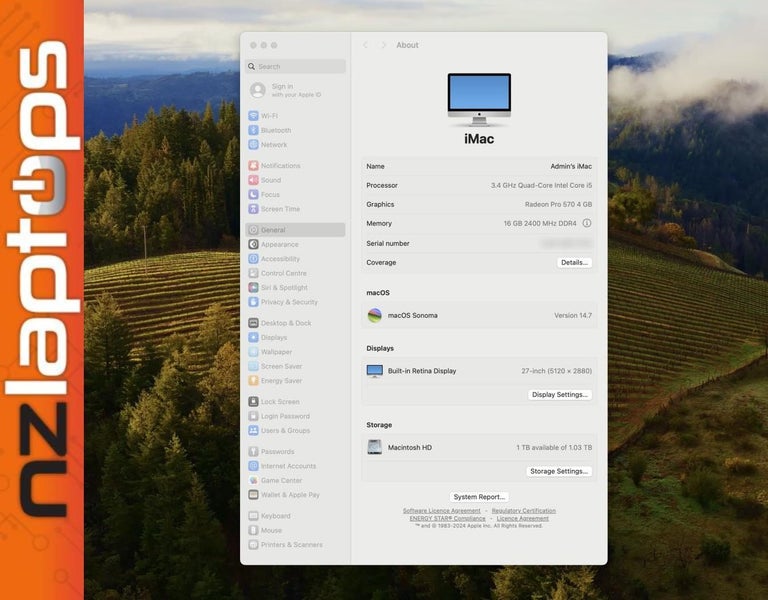The image size is (768, 600).
Task: Select the Sound speaker icon
Action: pyautogui.click(x=253, y=180)
